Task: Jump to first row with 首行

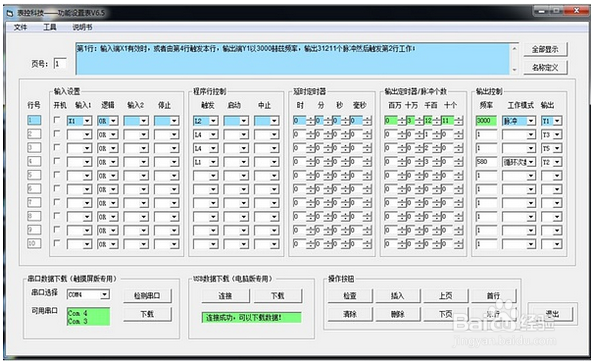Action: tap(493, 296)
